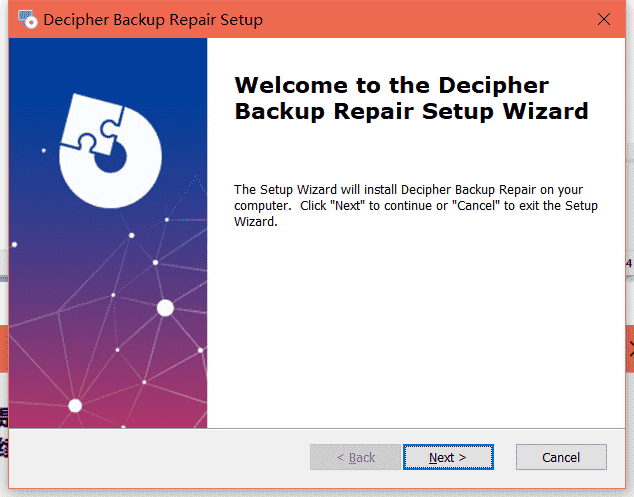Screen dimensions: 634x497
Task: Click the "Decipher Backup Repair Setup" title bar text
Action: (153, 20)
